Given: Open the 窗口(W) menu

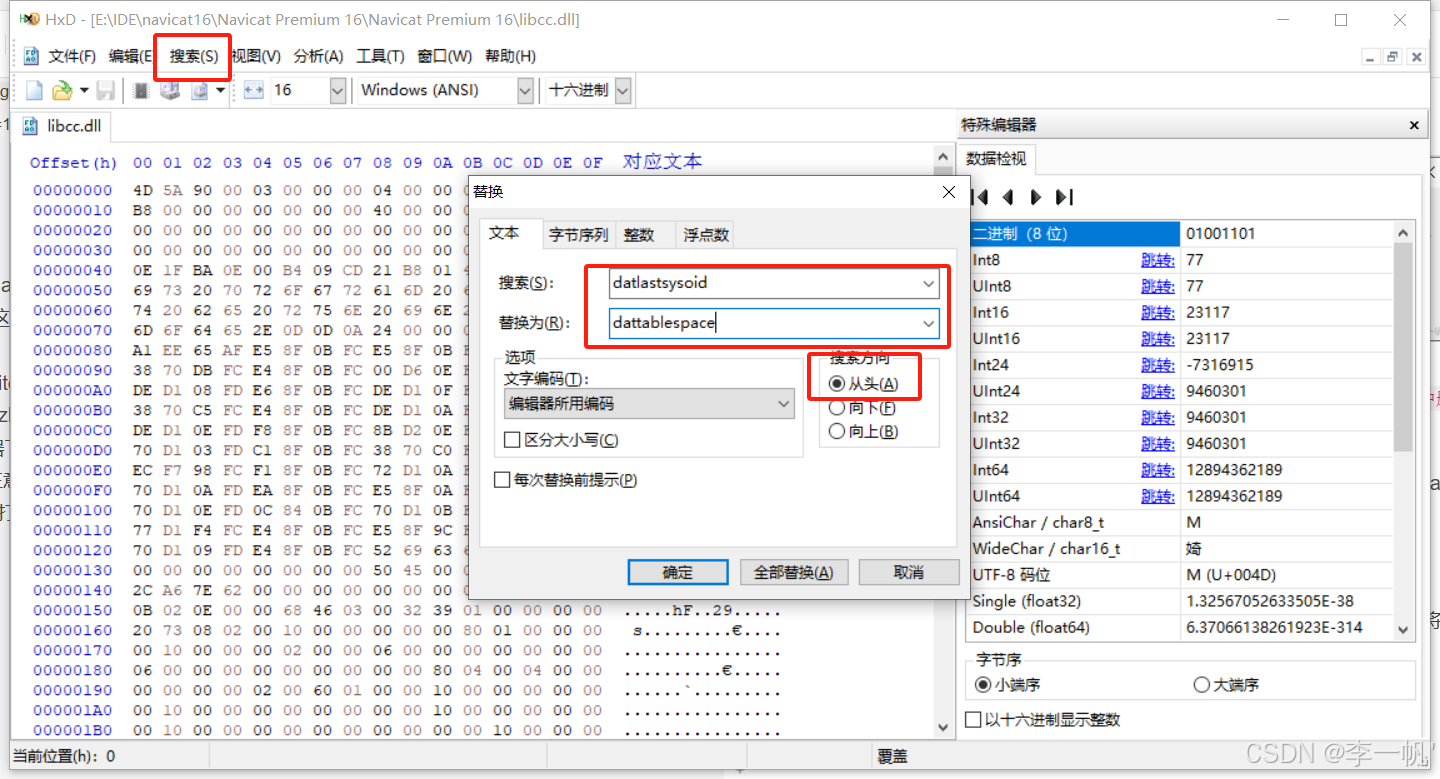Looking at the screenshot, I should (x=444, y=56).
